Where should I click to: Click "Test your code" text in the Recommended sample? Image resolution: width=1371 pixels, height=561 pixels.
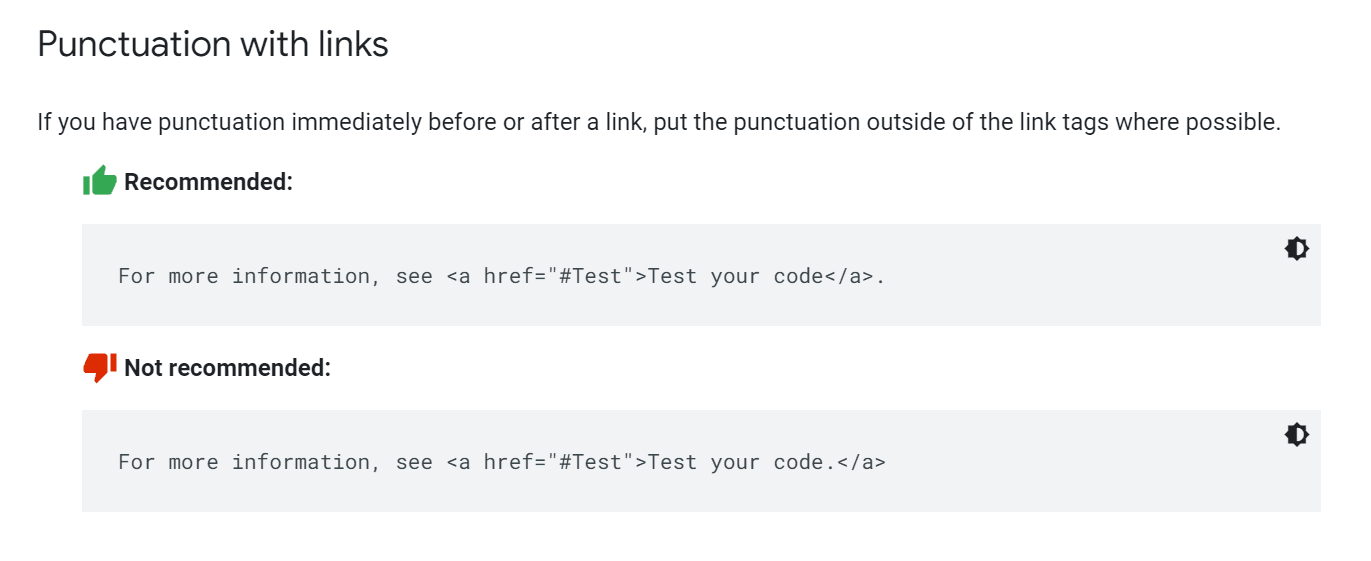coord(736,276)
